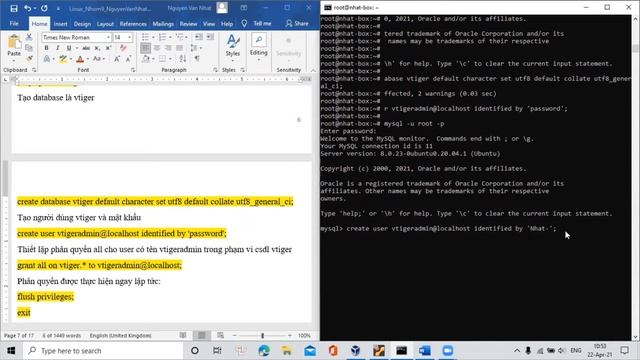Viewport: 640px width, 360px height.
Task: Align text left
Action: [x=145, y=48]
